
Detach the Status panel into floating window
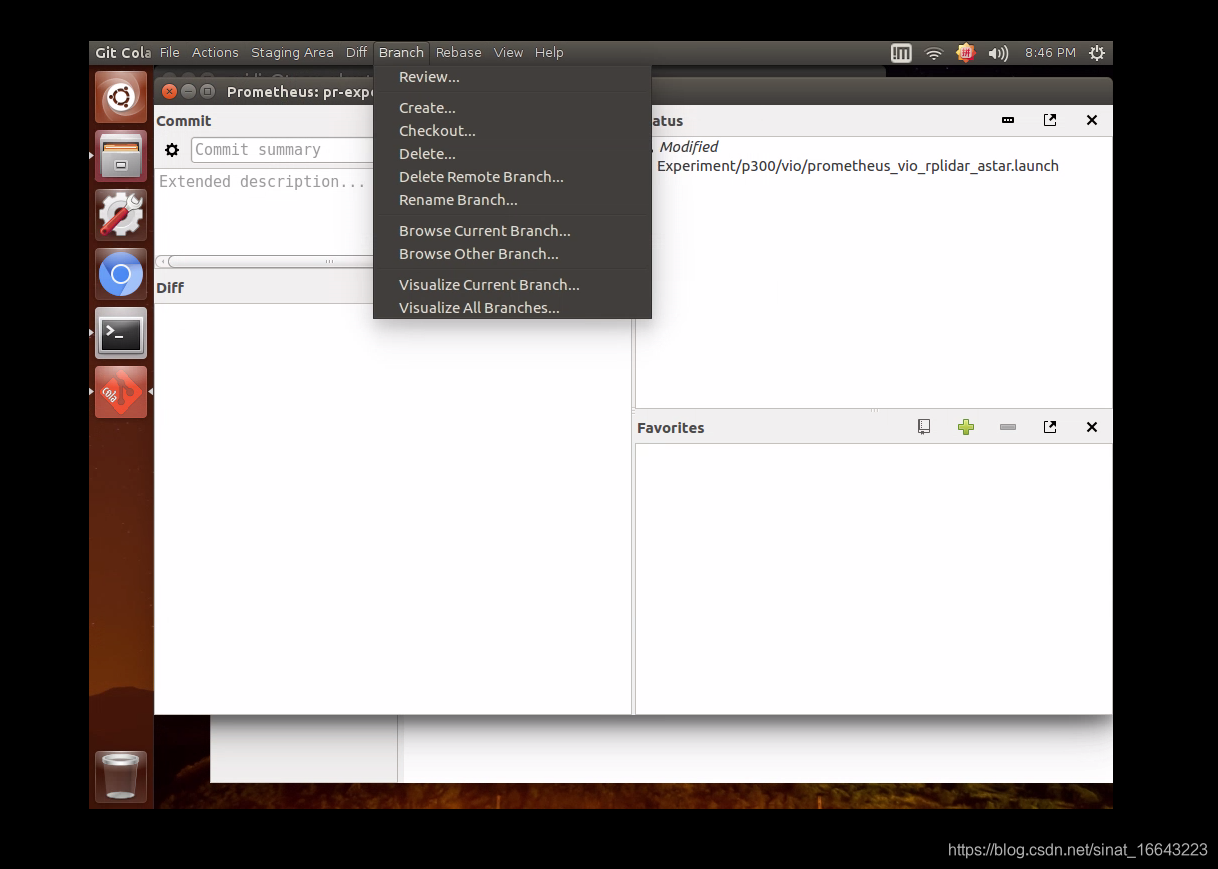1050,120
